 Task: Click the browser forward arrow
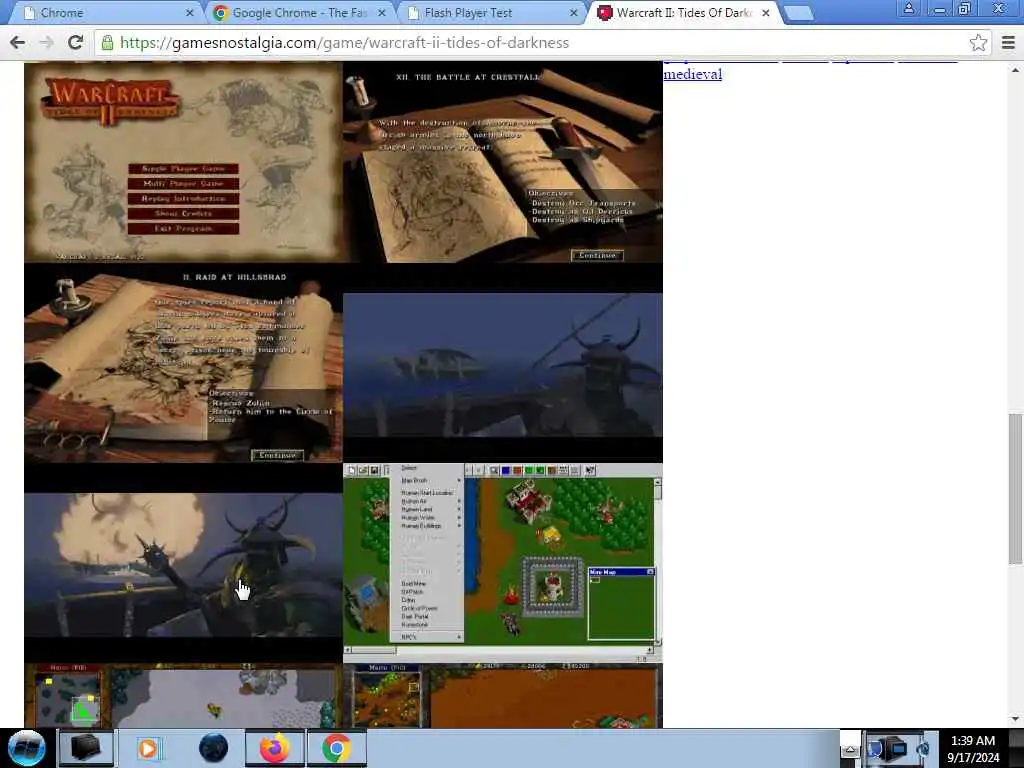(46, 42)
